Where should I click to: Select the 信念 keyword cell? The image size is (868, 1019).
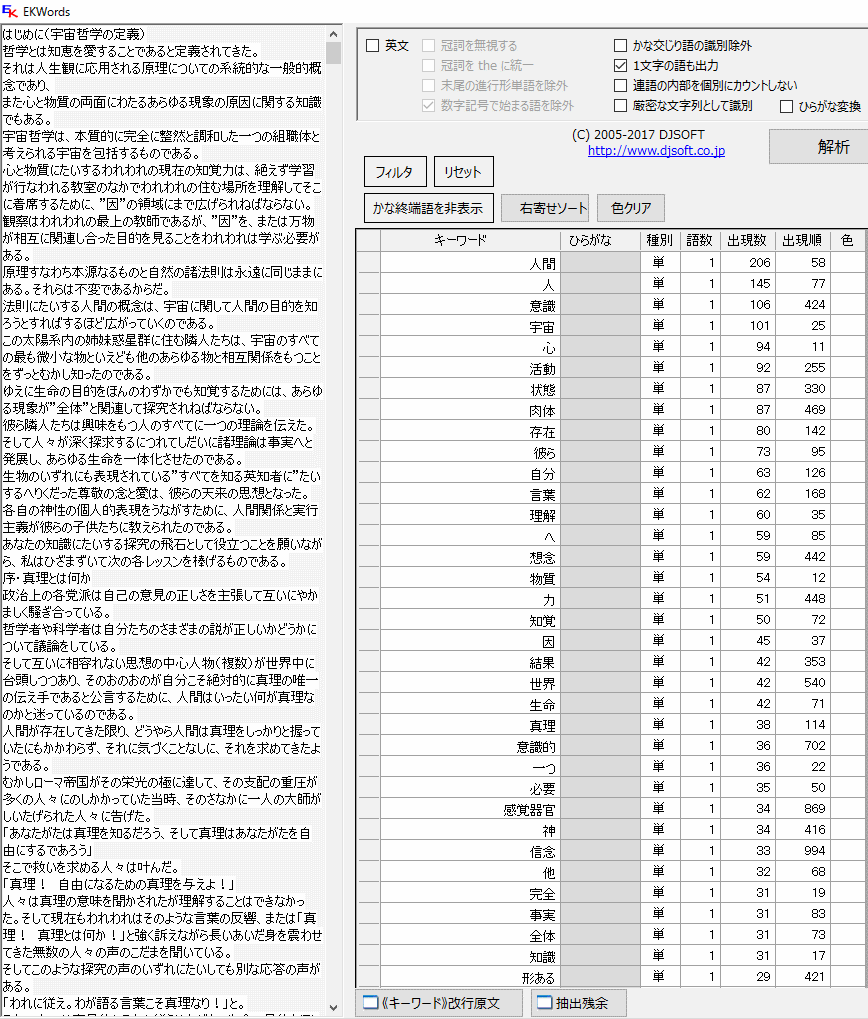pos(470,851)
